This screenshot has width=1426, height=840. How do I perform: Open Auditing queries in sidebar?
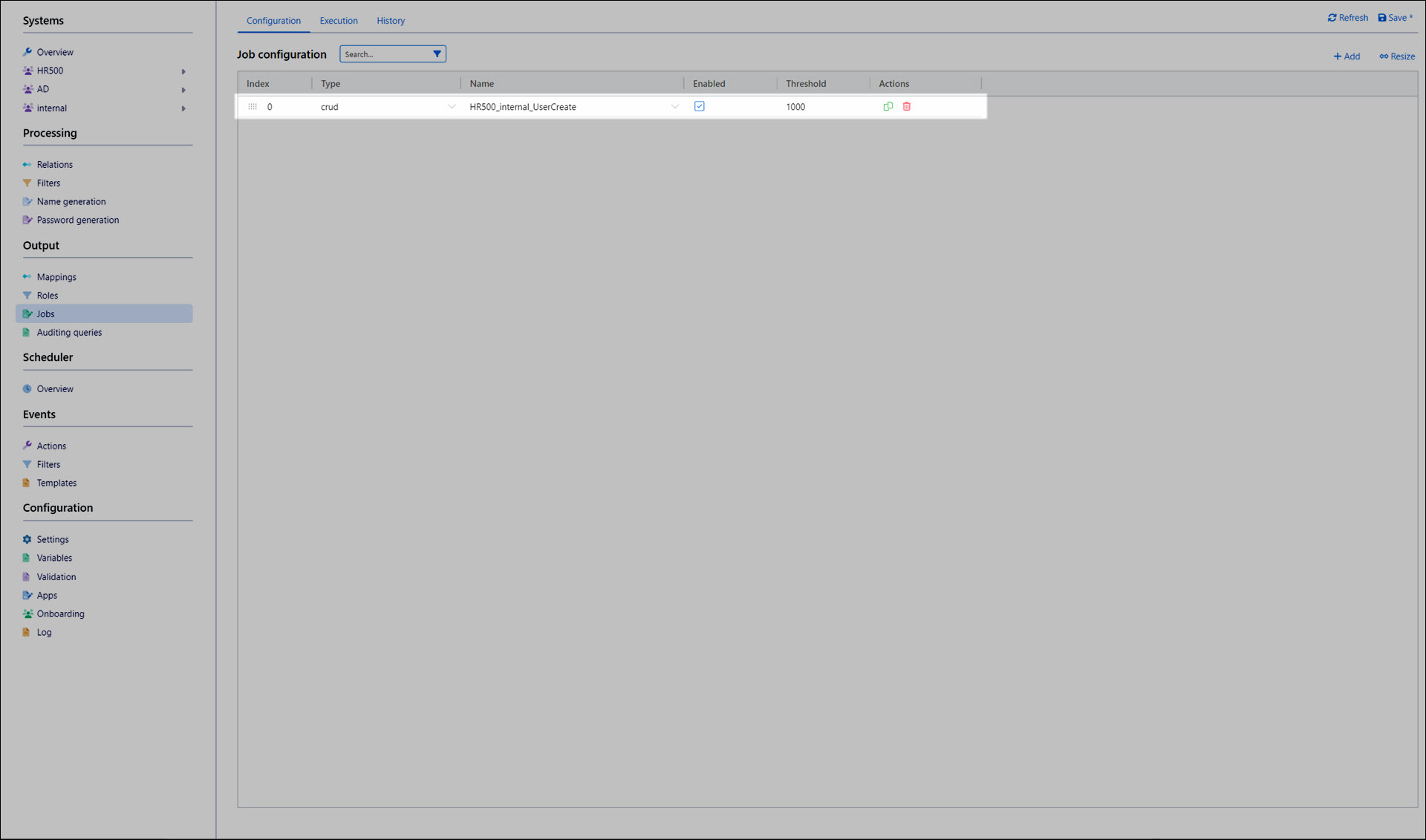69,332
